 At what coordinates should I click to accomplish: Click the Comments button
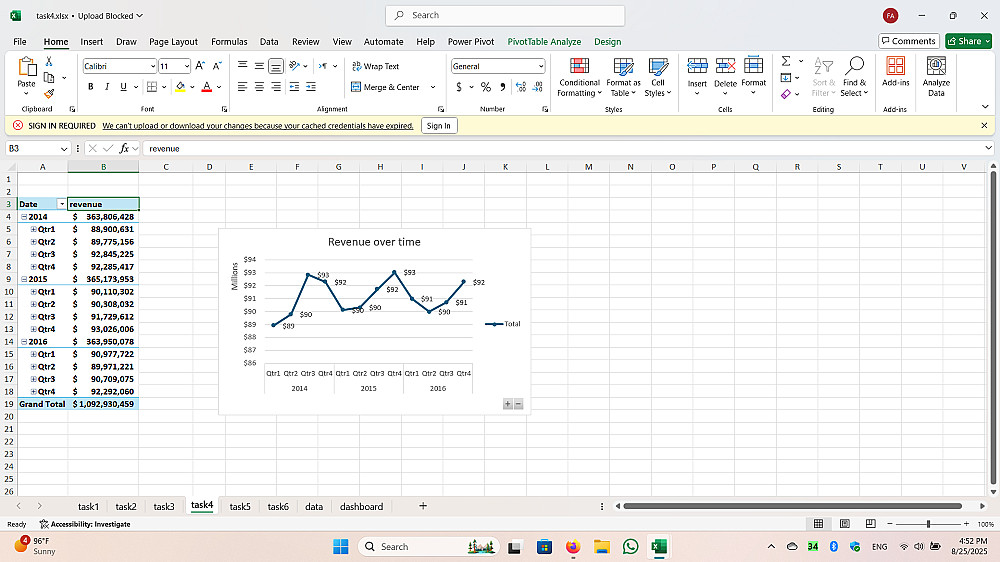click(909, 41)
